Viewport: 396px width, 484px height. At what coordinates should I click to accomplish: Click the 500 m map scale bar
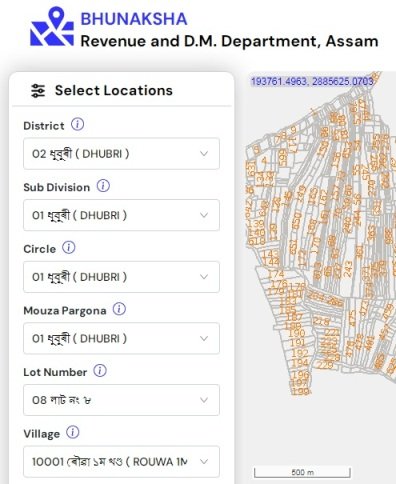pos(302,472)
